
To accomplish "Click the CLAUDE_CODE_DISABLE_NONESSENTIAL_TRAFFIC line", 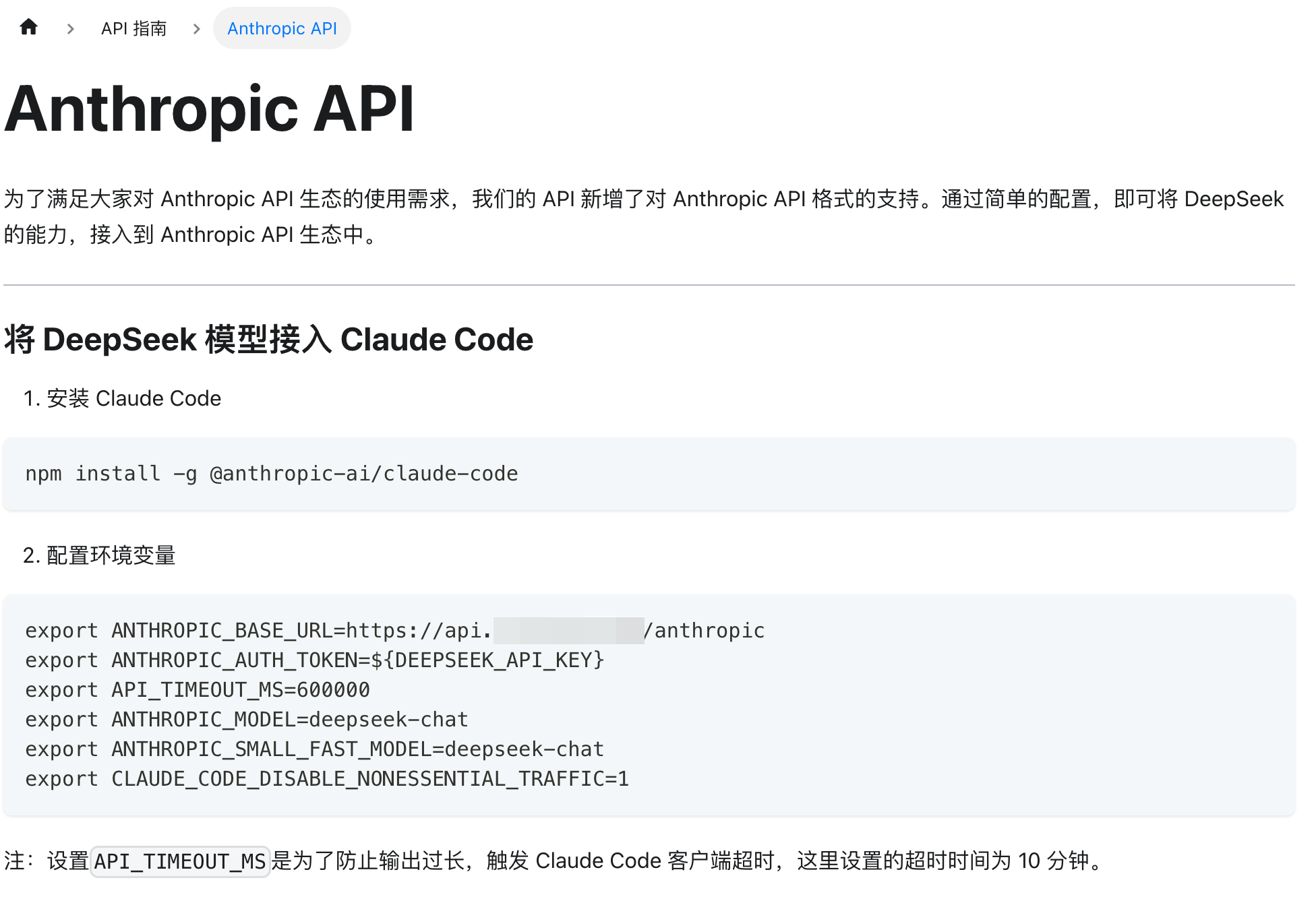I will [x=327, y=779].
